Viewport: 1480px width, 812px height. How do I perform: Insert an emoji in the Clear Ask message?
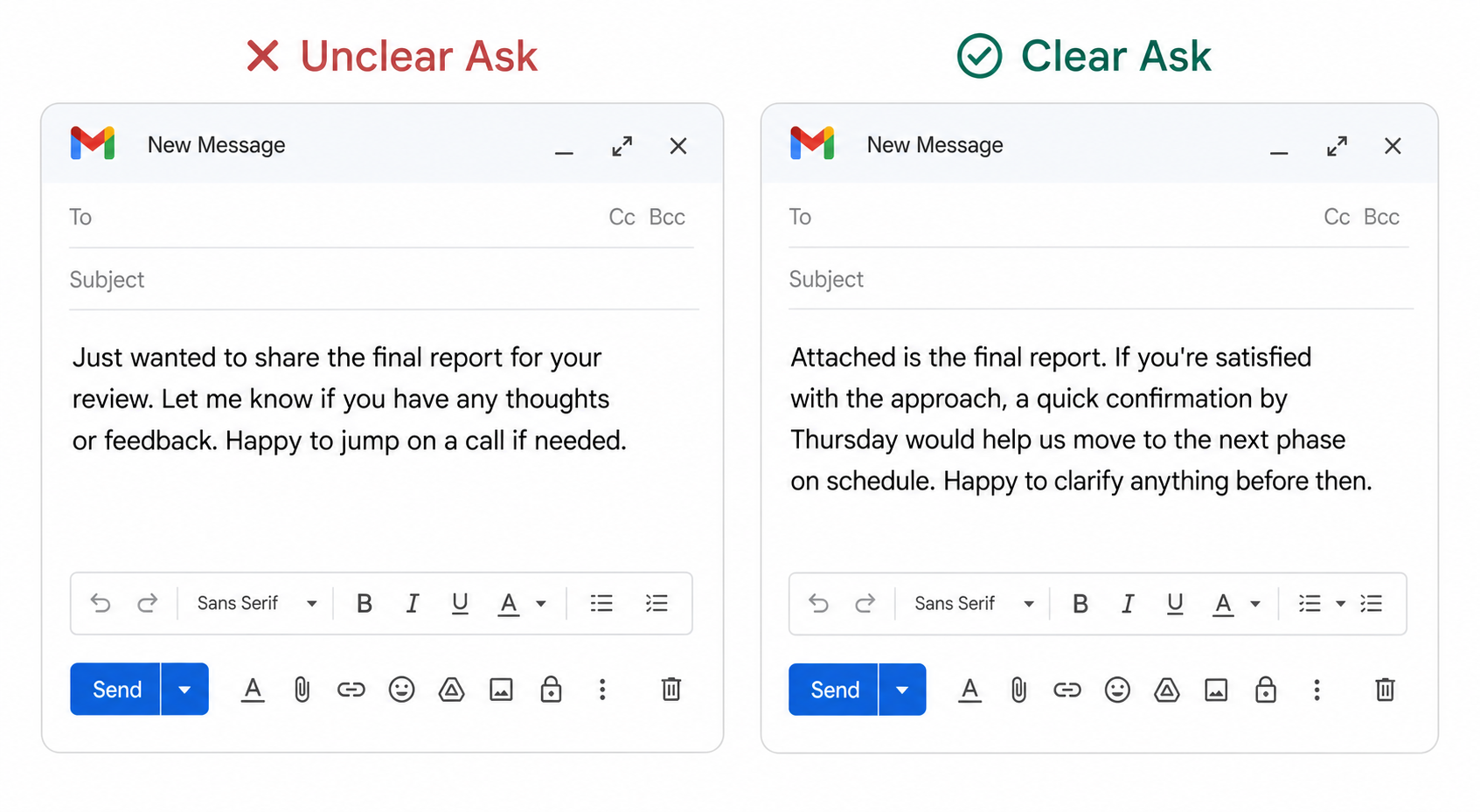[x=1117, y=691]
